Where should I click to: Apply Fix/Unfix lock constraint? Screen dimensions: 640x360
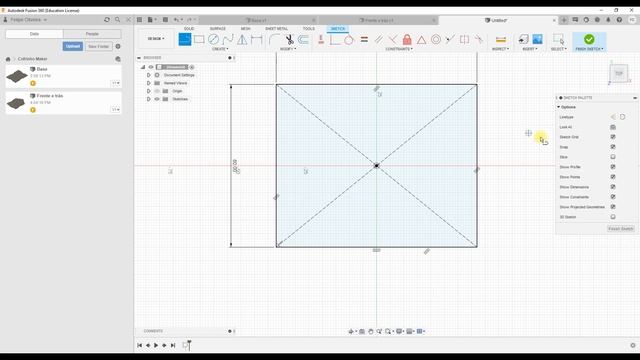tap(407, 40)
